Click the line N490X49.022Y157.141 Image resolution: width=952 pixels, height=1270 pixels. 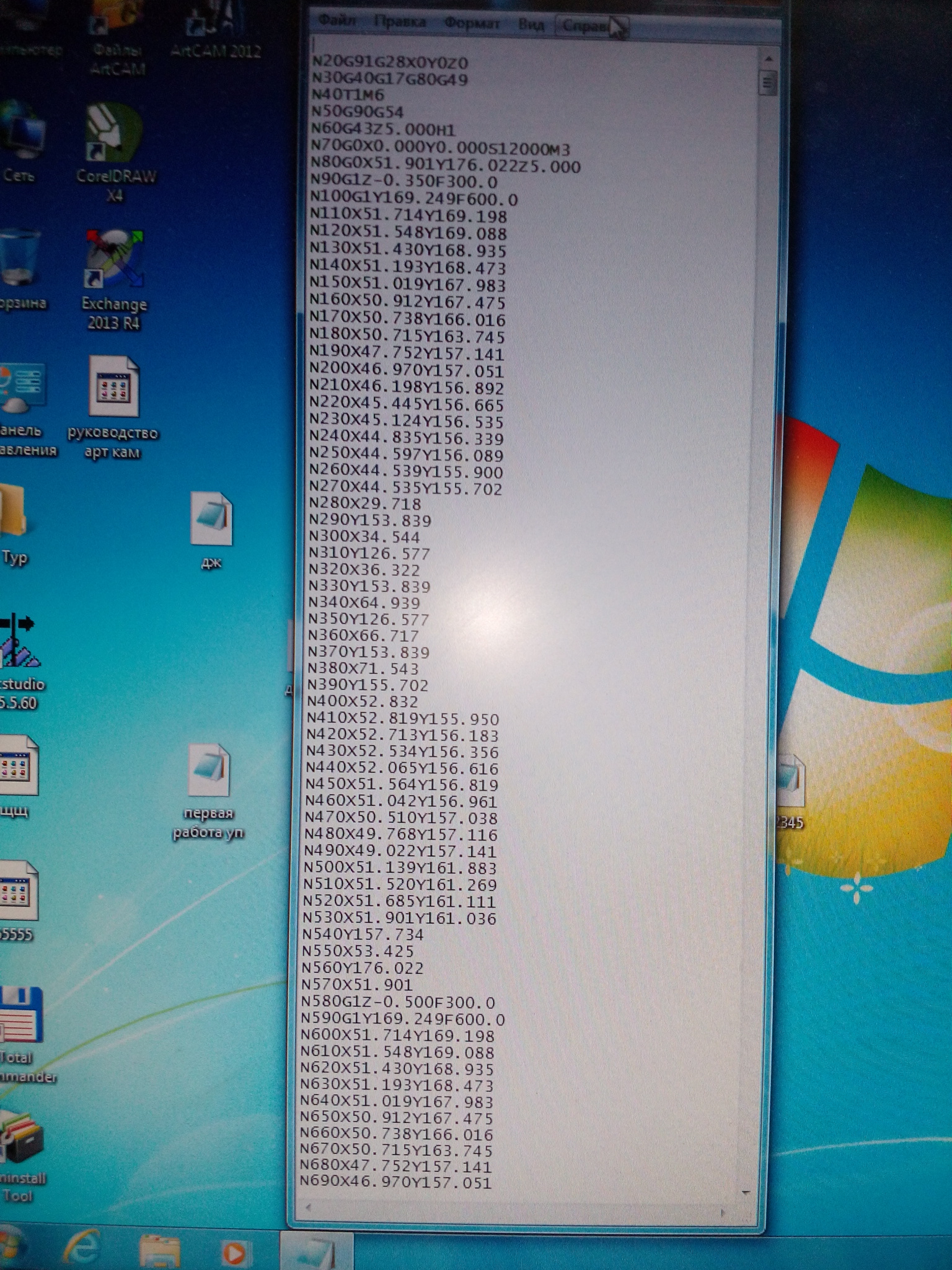coord(400,851)
